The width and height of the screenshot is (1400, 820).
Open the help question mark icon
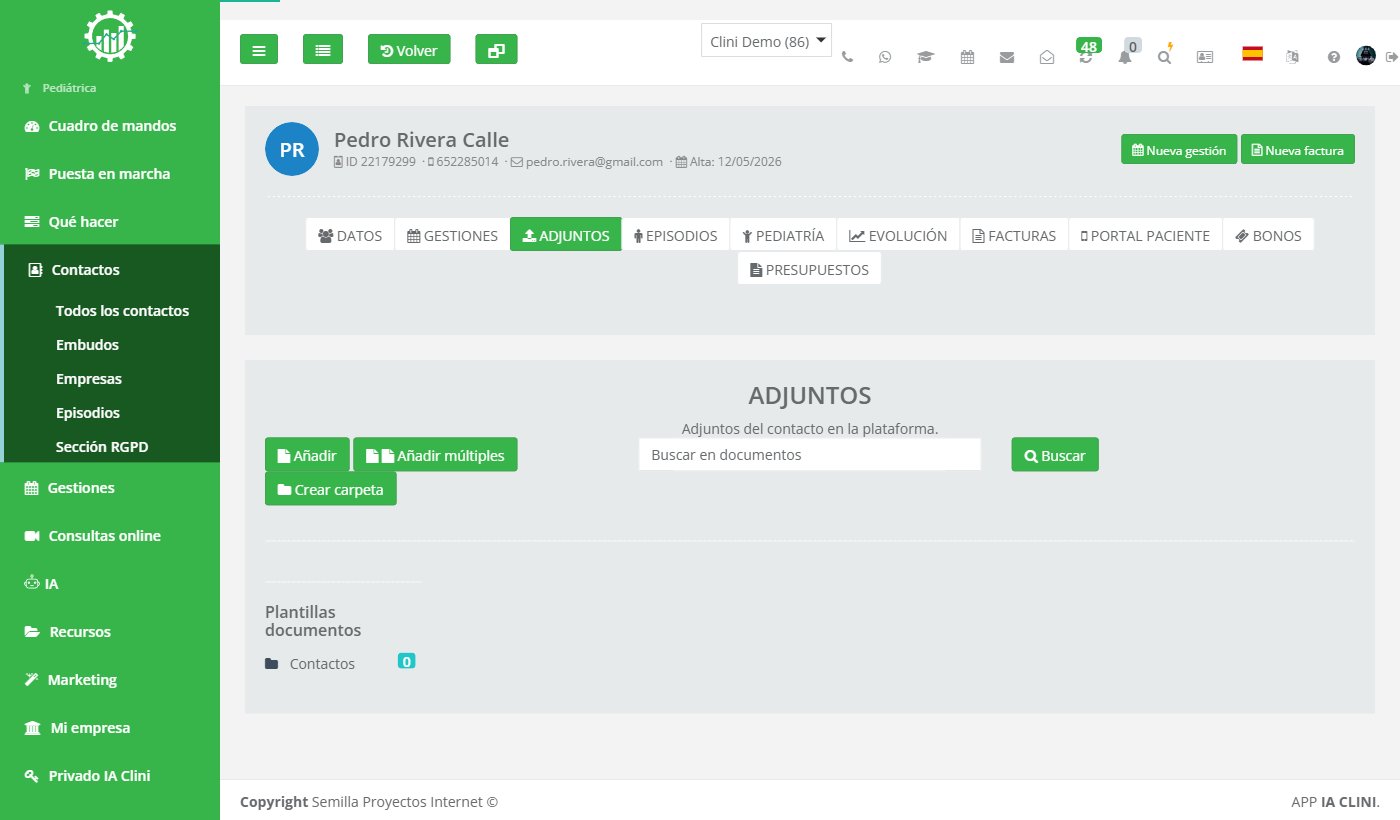[x=1333, y=57]
